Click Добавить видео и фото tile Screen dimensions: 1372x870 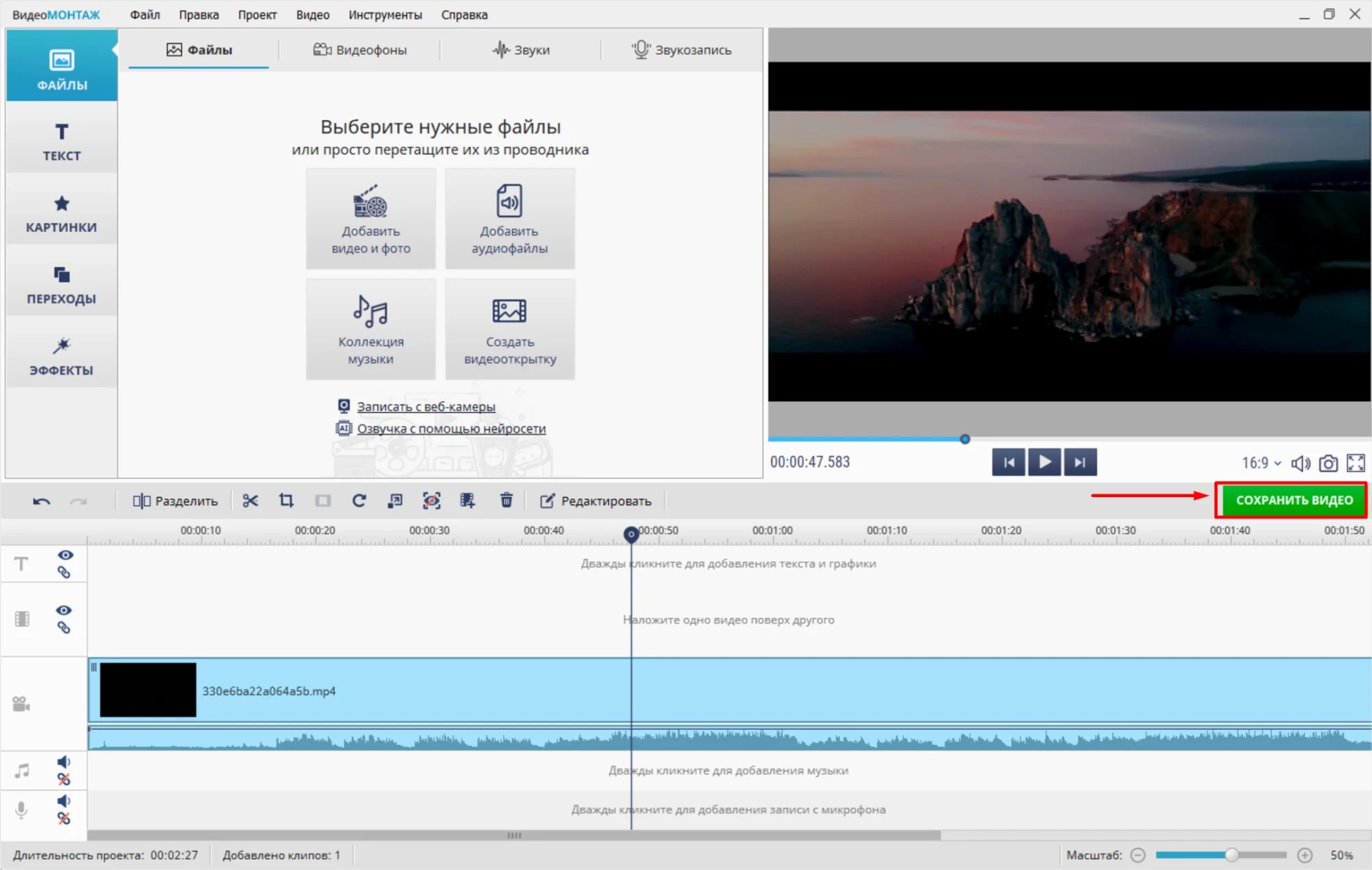tap(371, 218)
